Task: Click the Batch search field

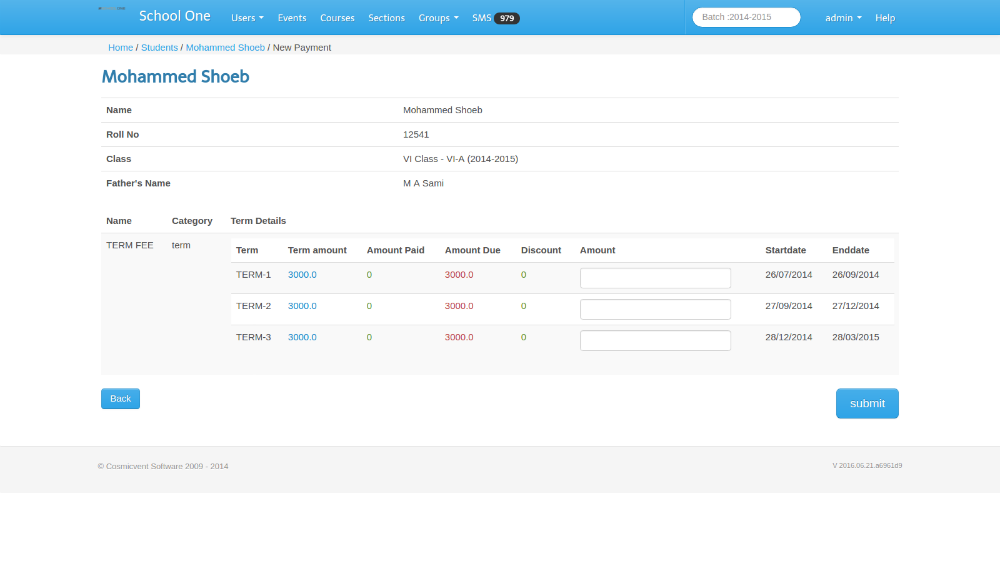Action: pyautogui.click(x=746, y=17)
